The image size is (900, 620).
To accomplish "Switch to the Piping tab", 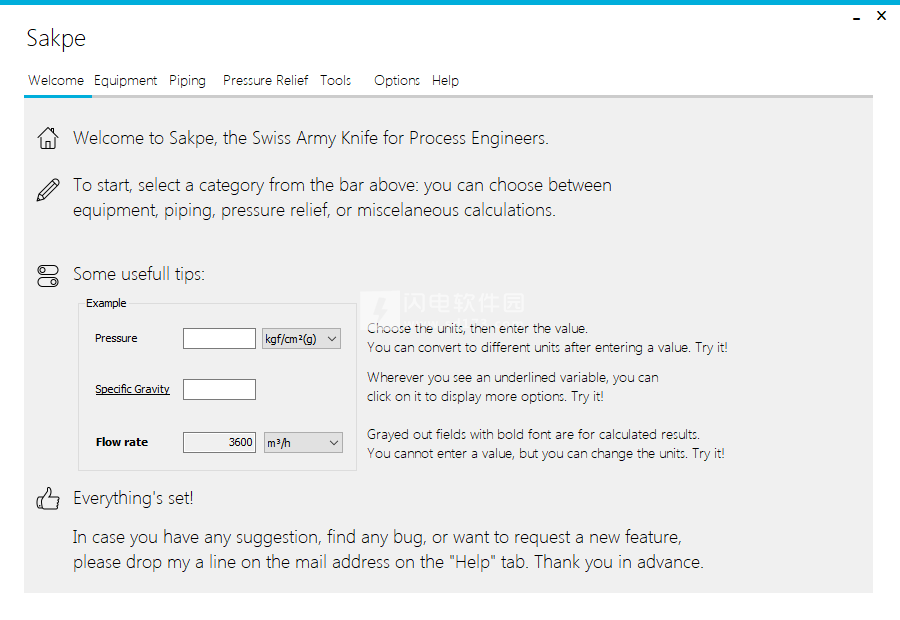I will (x=187, y=80).
